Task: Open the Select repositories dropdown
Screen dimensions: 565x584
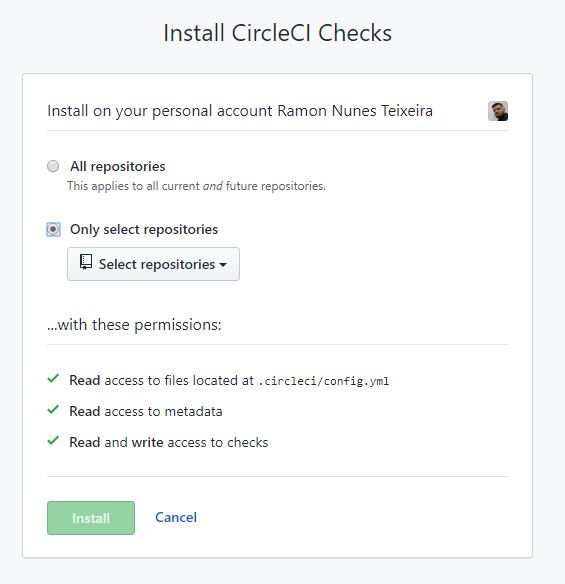Action: coord(153,264)
